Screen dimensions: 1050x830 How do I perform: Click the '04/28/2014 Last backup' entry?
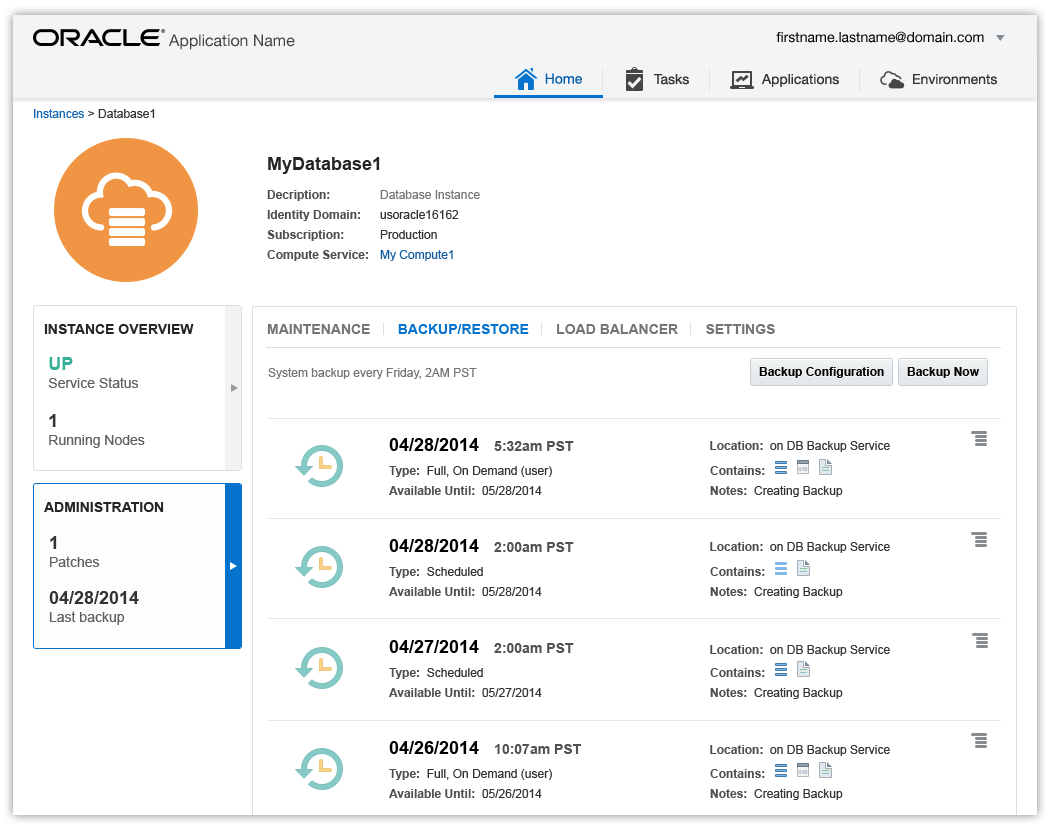click(94, 607)
